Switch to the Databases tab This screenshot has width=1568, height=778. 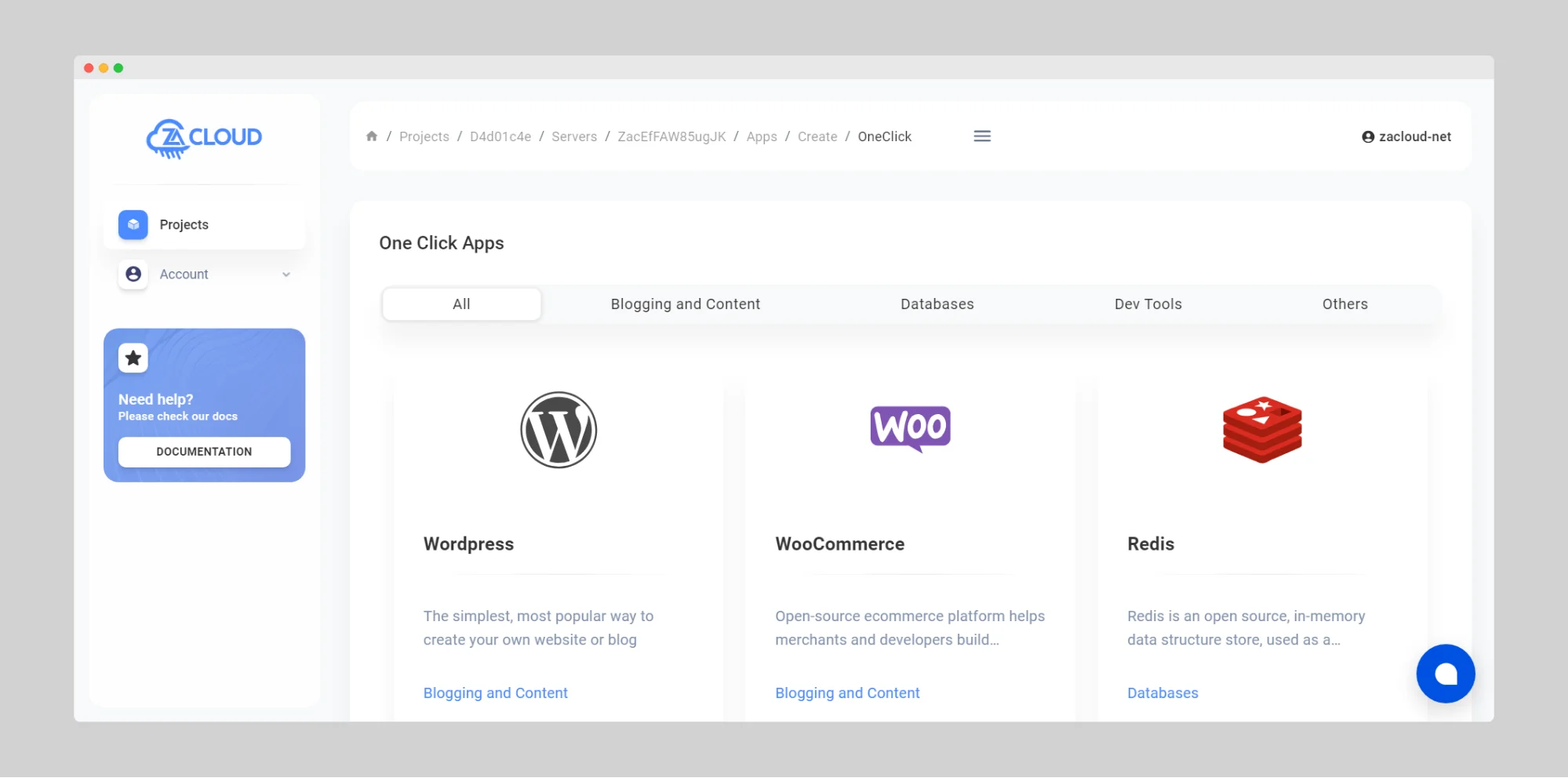coord(937,304)
